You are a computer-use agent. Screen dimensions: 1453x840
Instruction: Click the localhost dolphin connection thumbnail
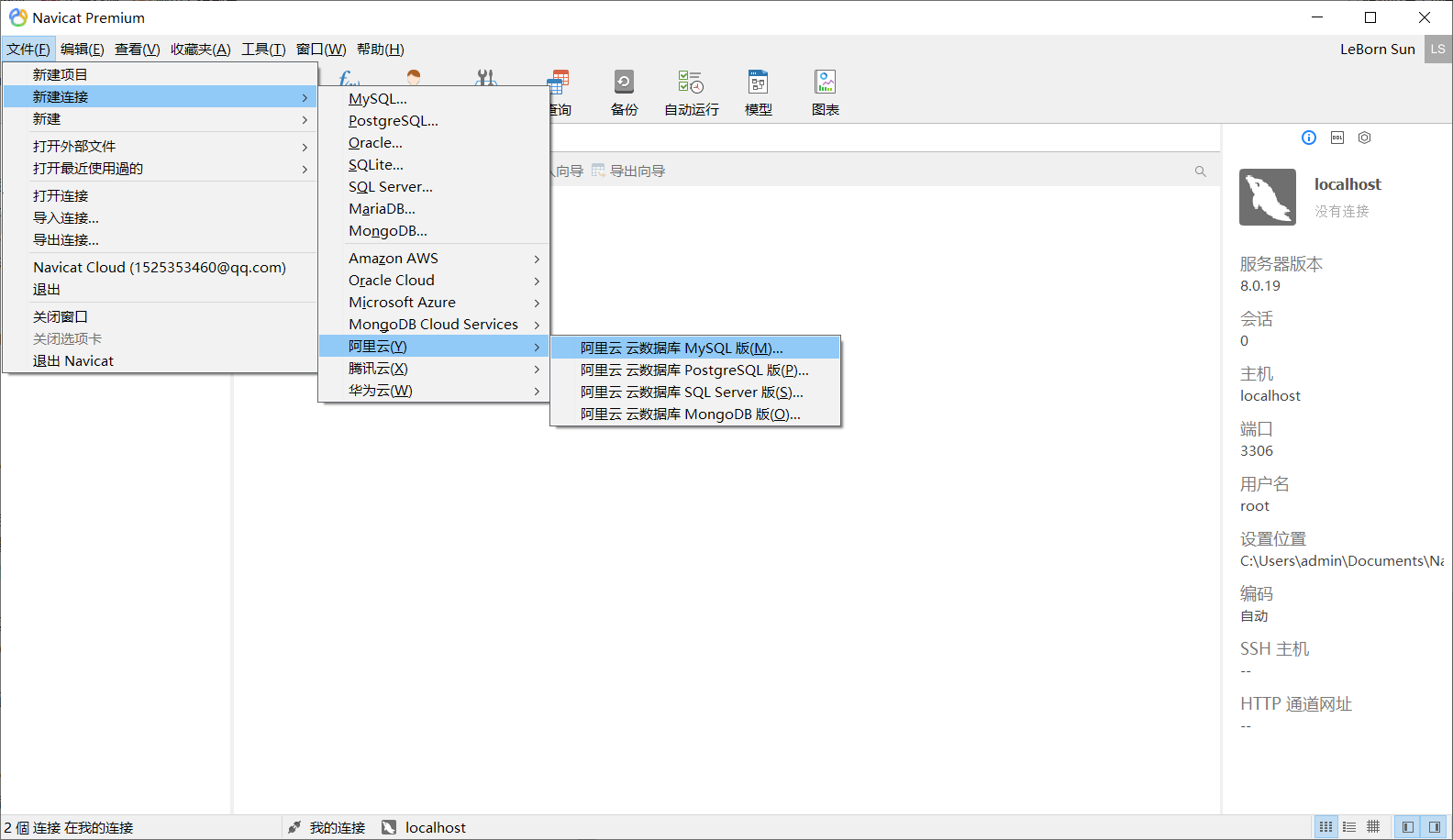tap(1268, 197)
